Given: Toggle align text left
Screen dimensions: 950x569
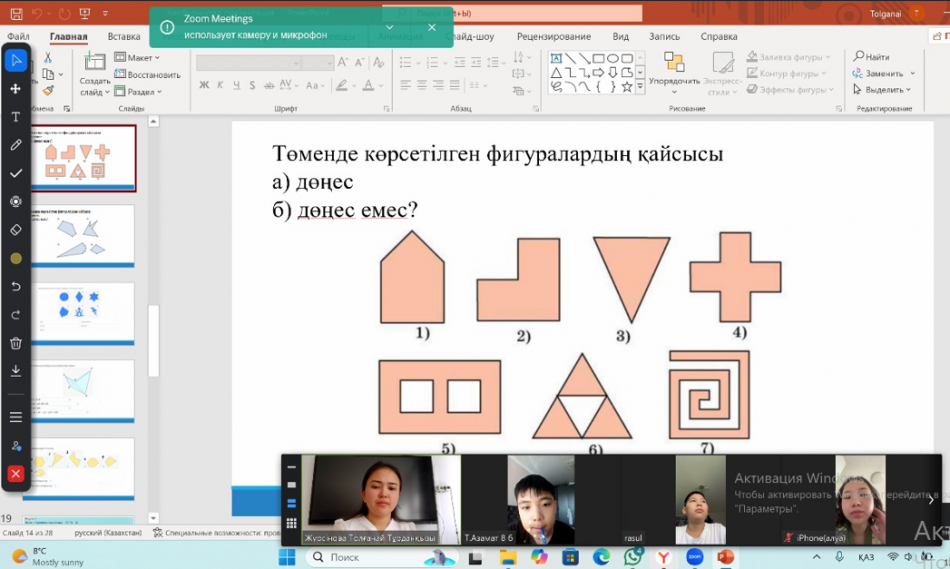Looking at the screenshot, I should pos(405,85).
